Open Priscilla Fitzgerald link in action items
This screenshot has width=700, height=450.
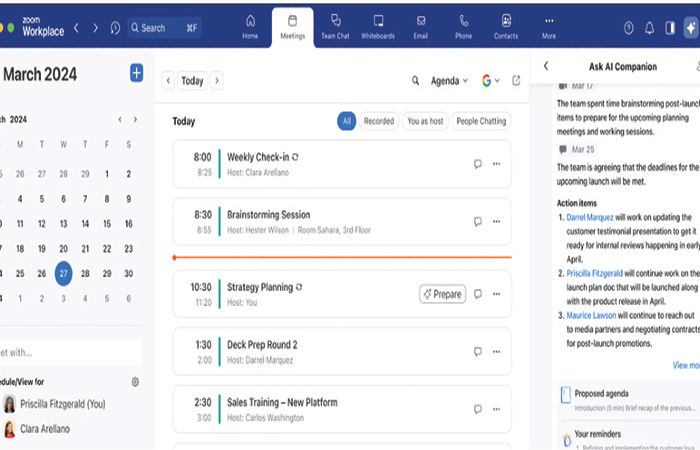[595, 273]
